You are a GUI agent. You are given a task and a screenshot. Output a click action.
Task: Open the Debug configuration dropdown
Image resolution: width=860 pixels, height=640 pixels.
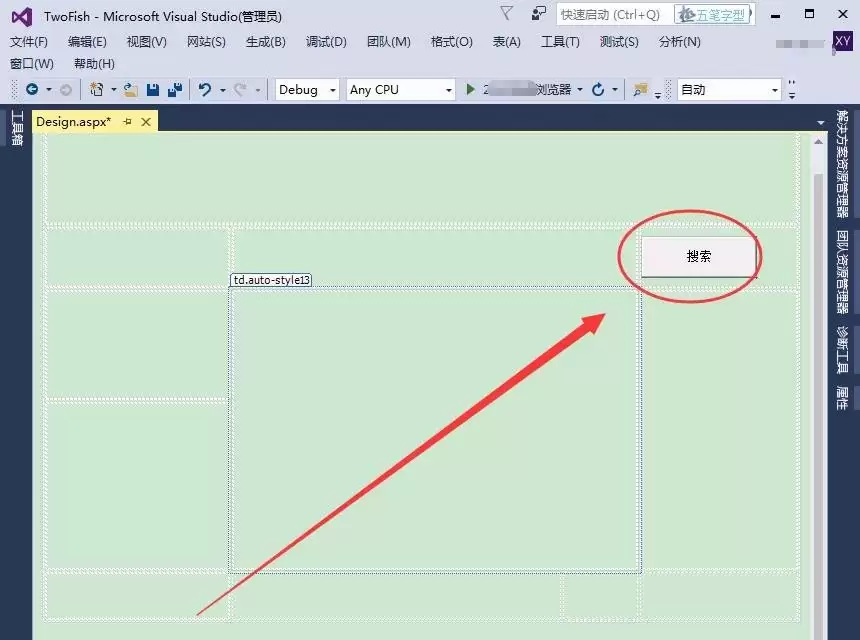pyautogui.click(x=307, y=90)
